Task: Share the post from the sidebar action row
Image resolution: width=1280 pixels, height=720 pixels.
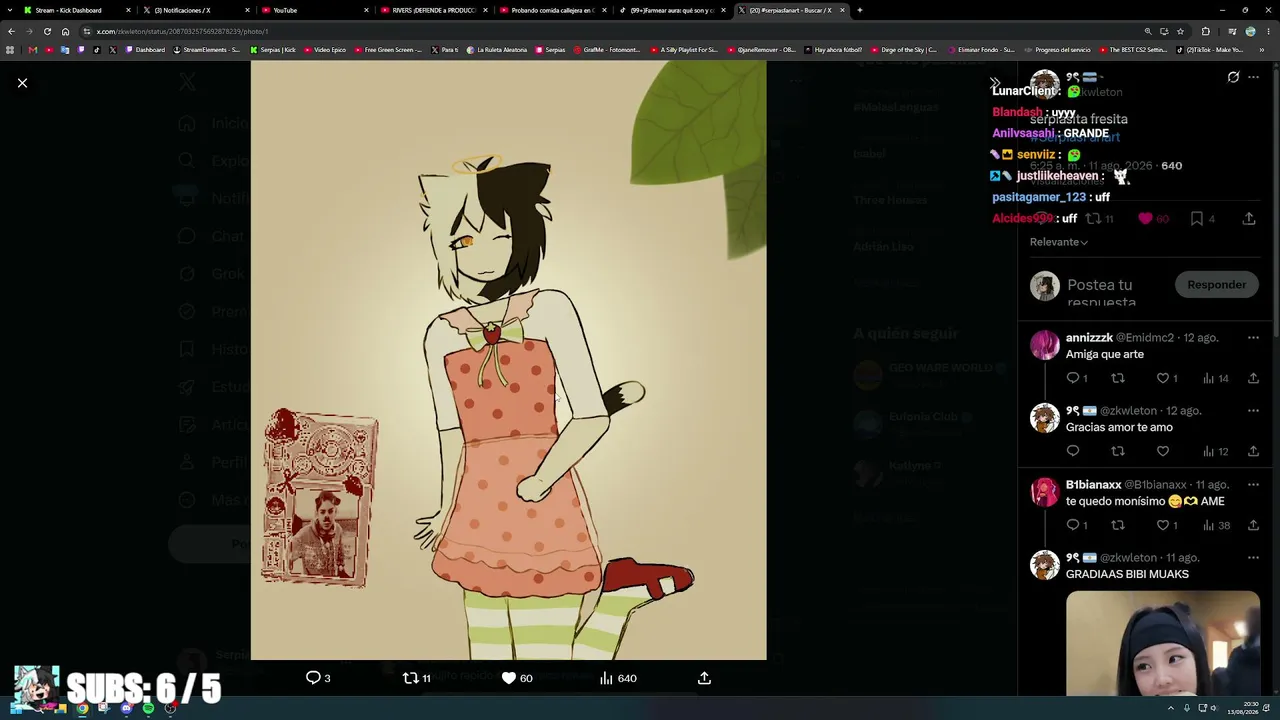Action: [1249, 219]
